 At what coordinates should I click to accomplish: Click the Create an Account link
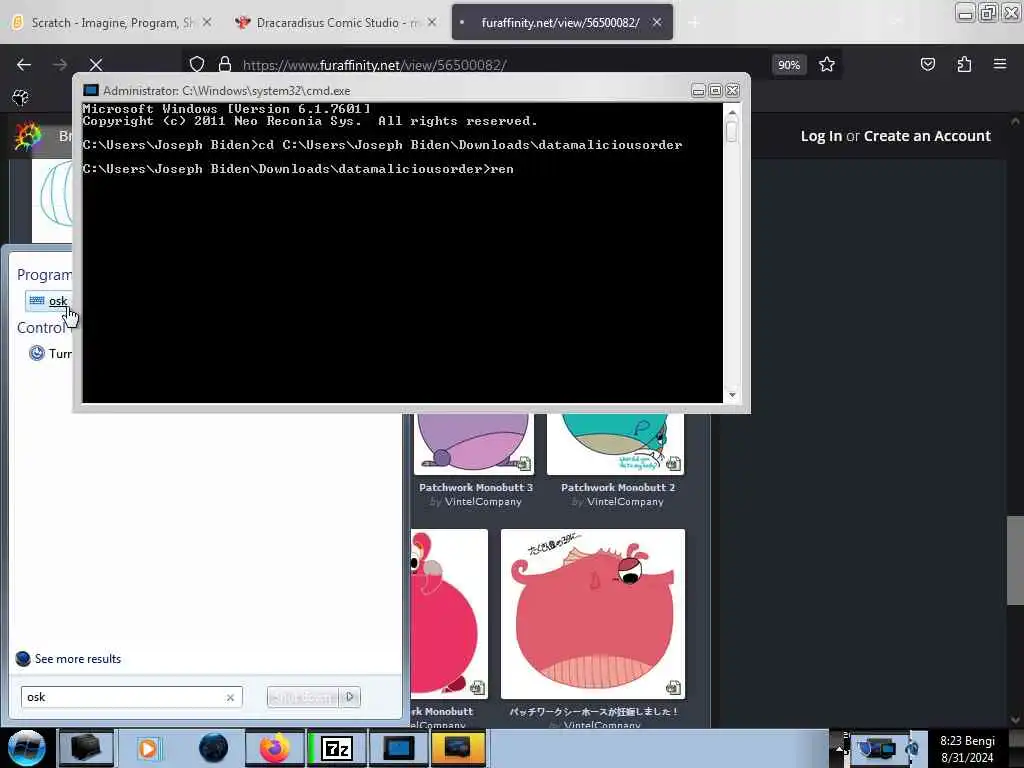(927, 136)
